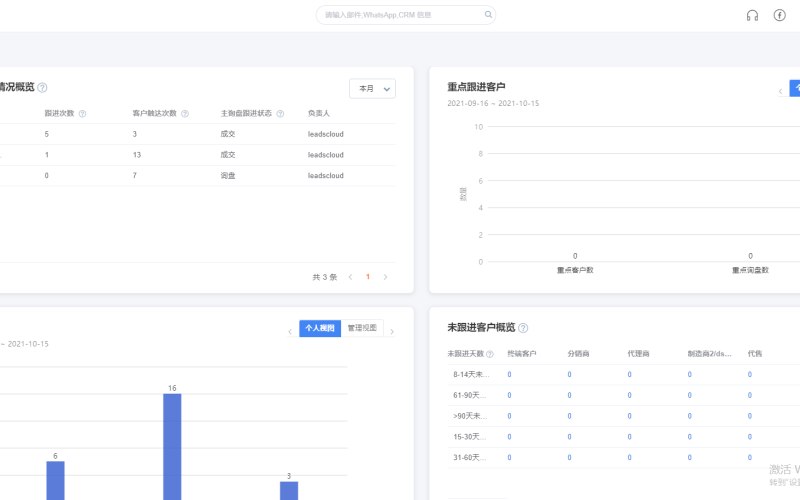The image size is (800, 500).
Task: Open customer service headset icon
Action: point(752,15)
